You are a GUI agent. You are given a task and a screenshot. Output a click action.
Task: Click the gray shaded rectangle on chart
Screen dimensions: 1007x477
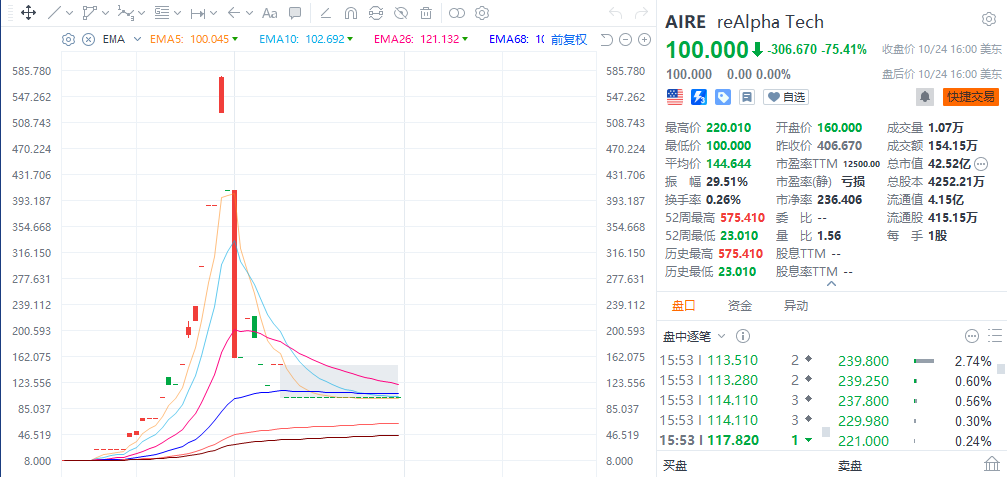pyautogui.click(x=339, y=381)
